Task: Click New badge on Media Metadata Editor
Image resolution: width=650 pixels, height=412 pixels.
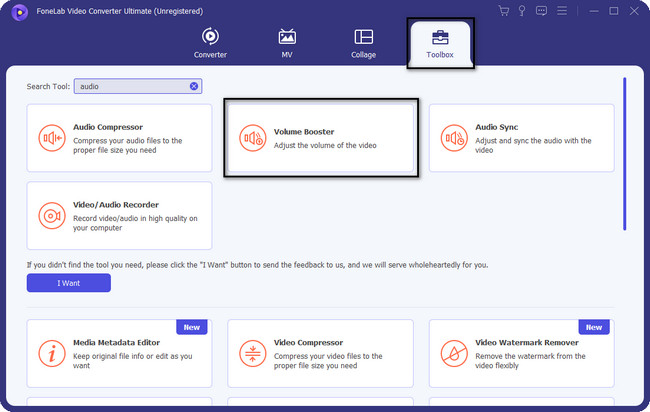Action: click(192, 327)
